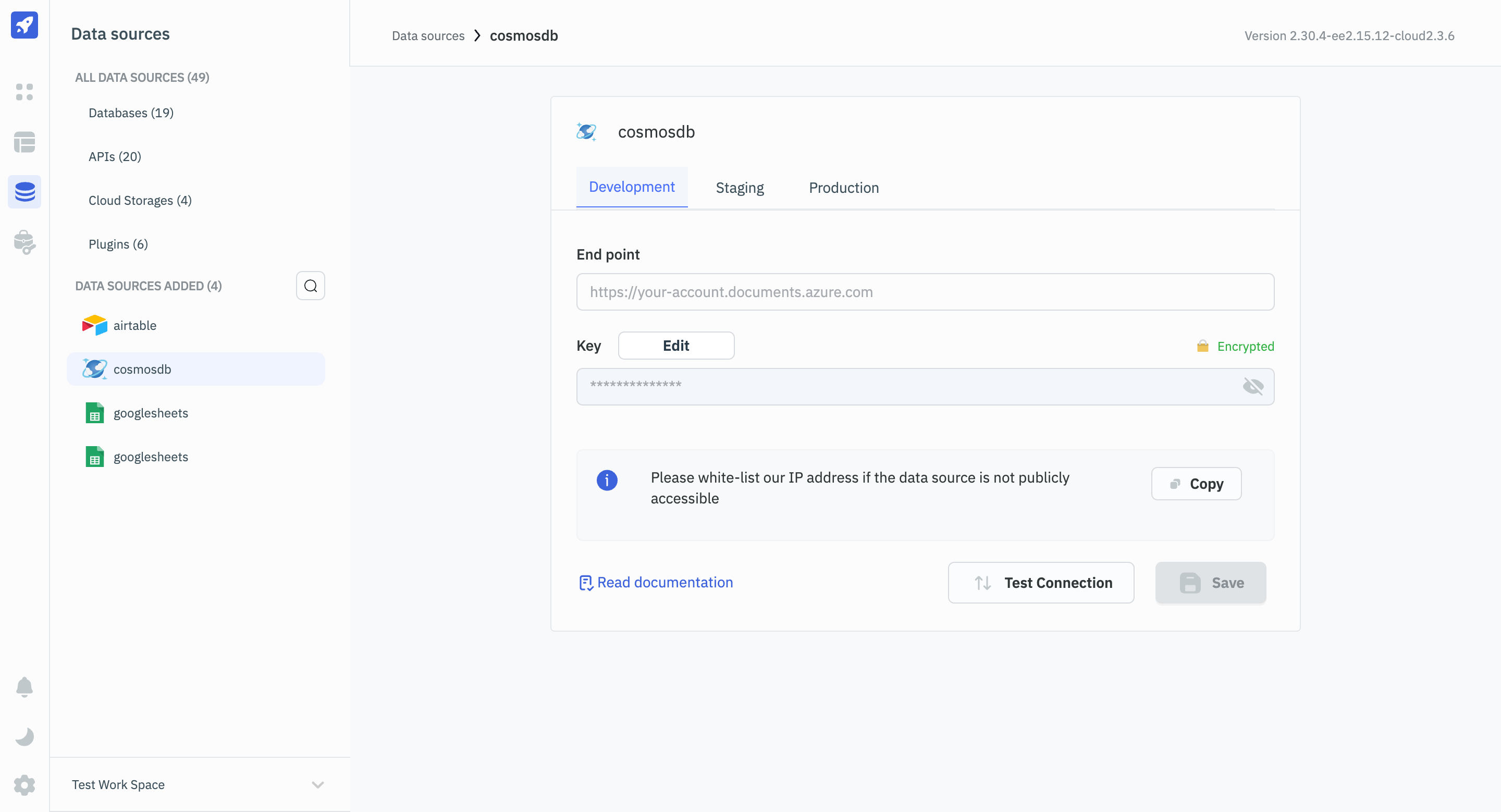
Task: Click the Edit button for Key field
Action: pos(676,345)
